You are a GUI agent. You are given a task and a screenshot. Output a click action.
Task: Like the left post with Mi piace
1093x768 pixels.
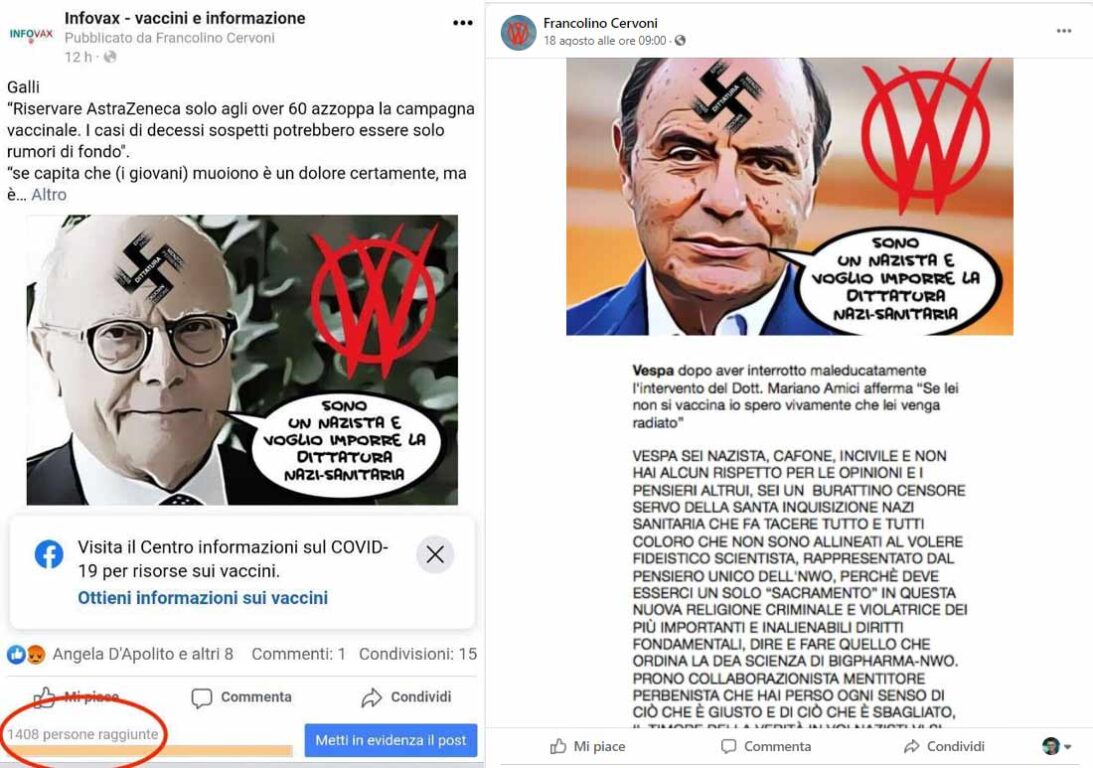point(77,697)
